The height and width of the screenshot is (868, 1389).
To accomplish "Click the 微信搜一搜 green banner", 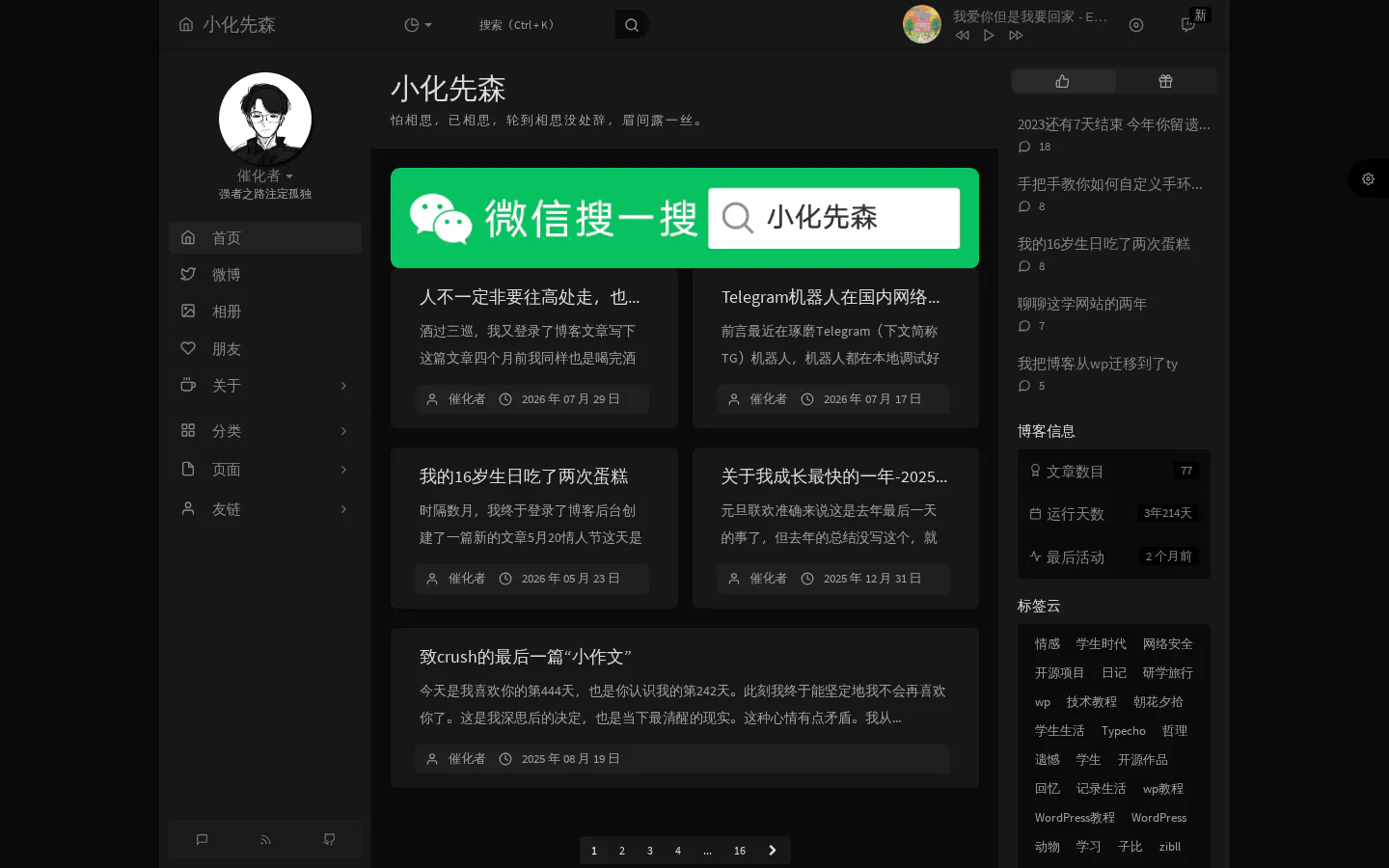I will tap(685, 218).
